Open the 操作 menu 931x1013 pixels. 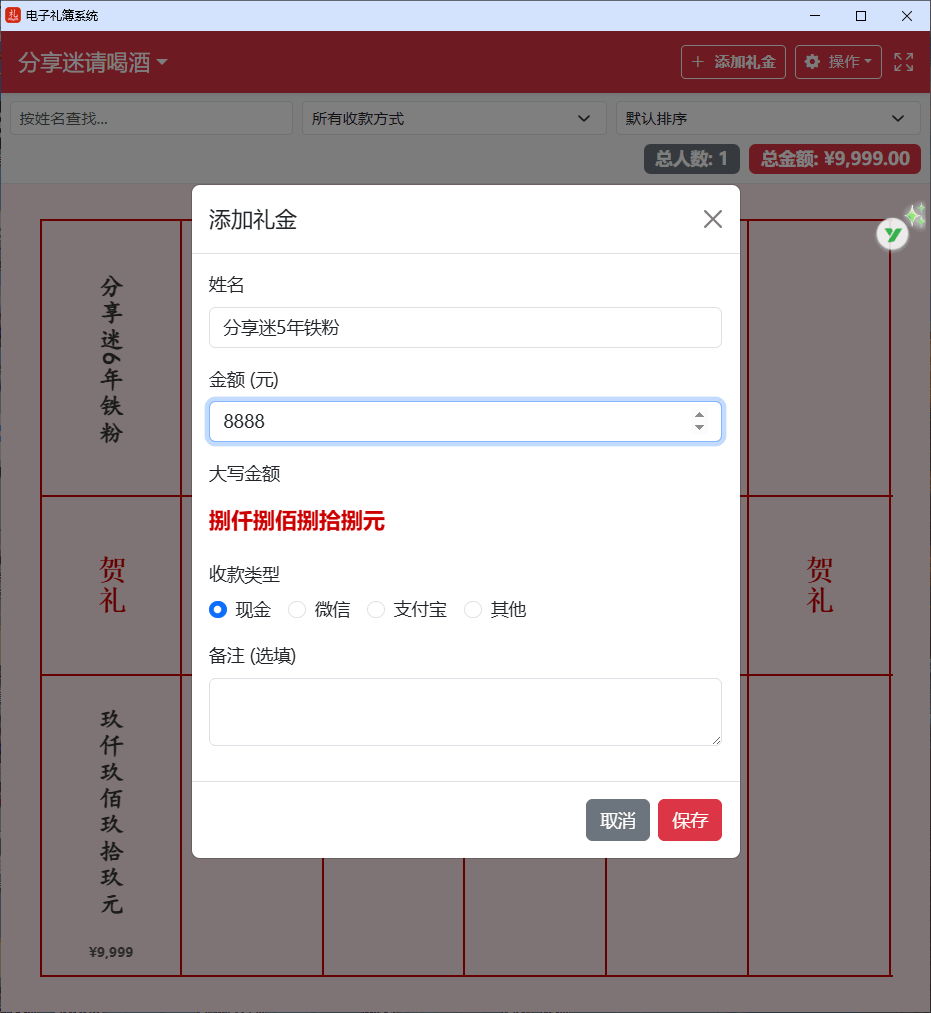coord(838,61)
